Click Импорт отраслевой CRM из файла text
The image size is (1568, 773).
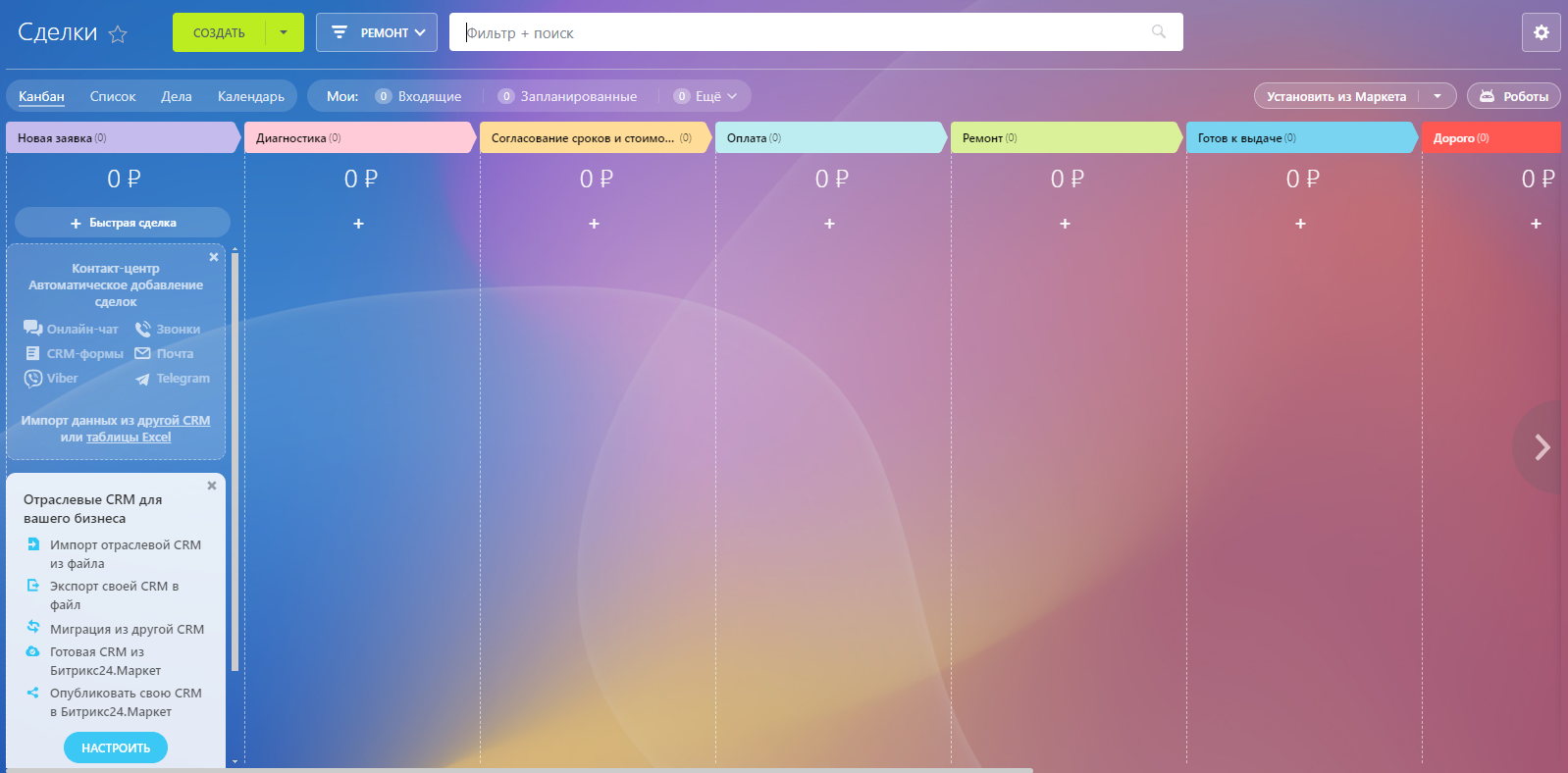coord(126,554)
